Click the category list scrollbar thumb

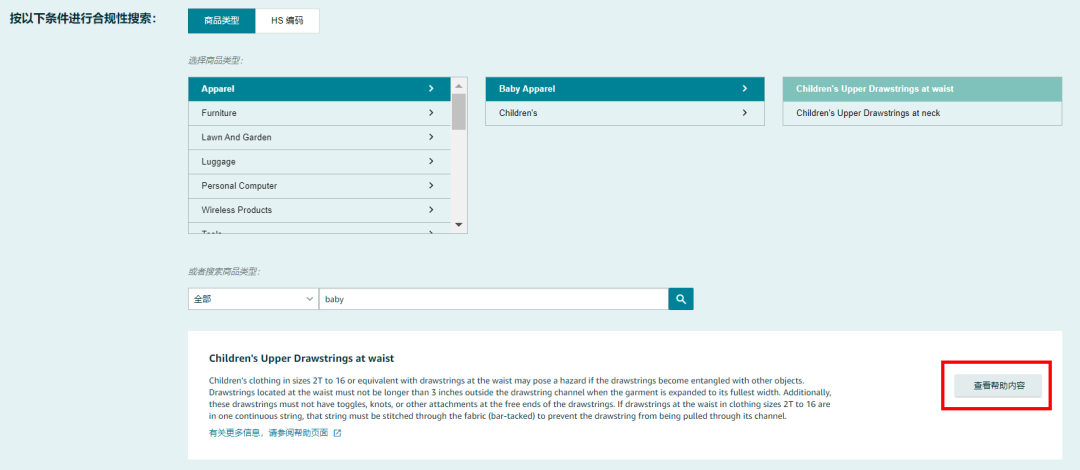pos(459,112)
